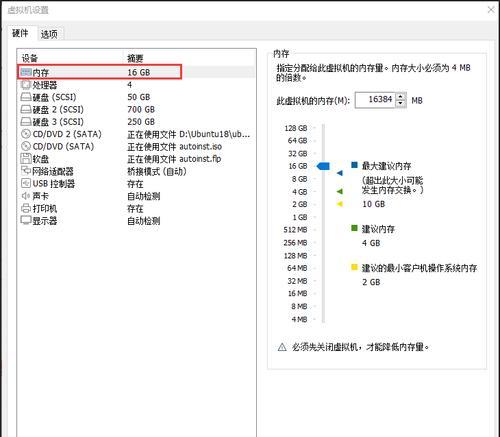Image resolution: width=500 pixels, height=437 pixels.
Task: Open the 硬件 hardware tab
Action: (20, 33)
